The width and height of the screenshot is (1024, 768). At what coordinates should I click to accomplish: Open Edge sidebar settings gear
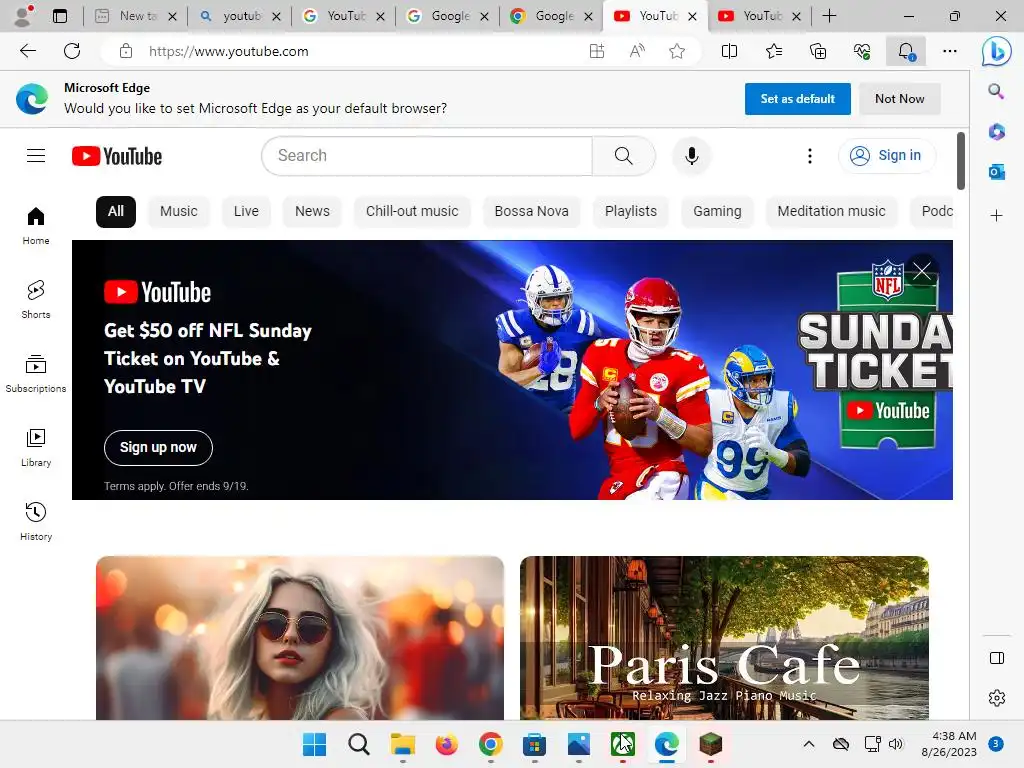(997, 697)
